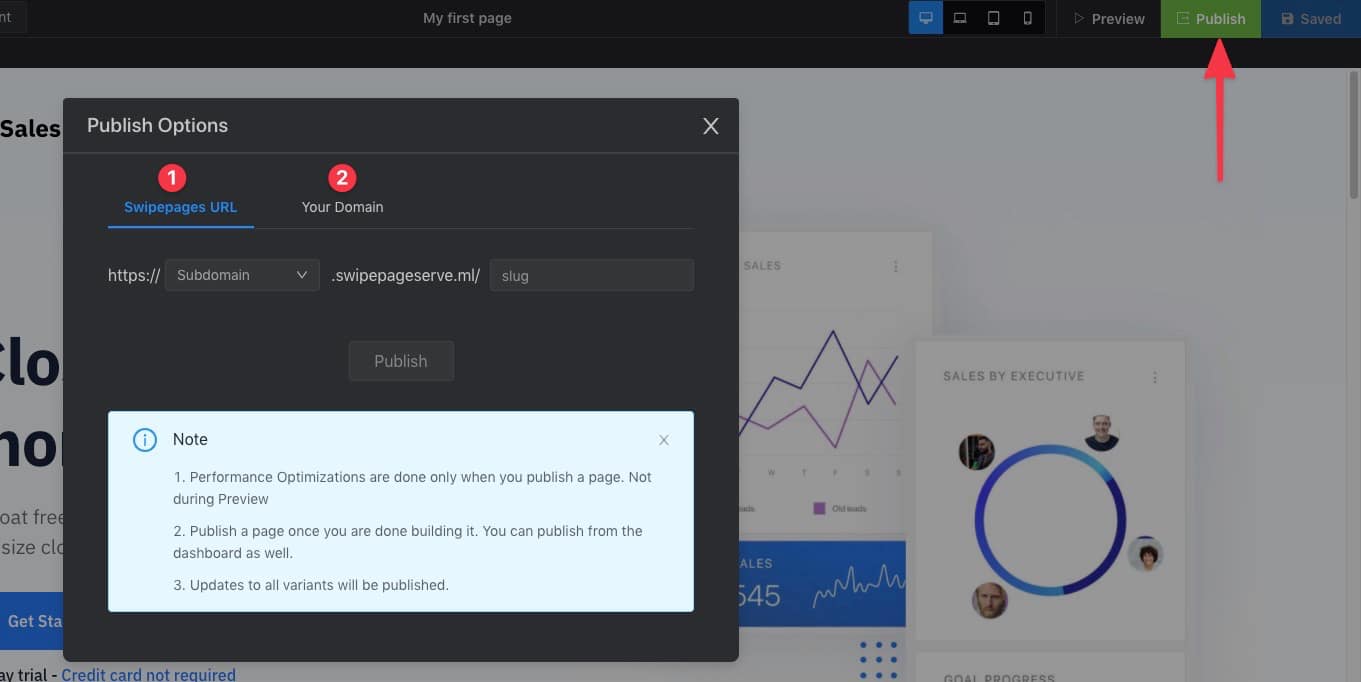Click the left avatar with dark hair on chart
Viewport: 1361px width, 682px height.
pos(976,451)
